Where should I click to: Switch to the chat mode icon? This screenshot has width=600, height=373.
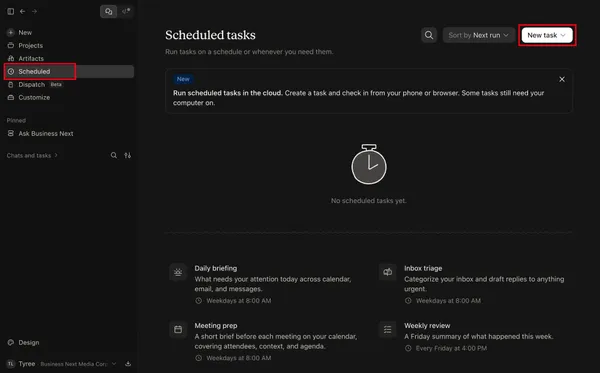click(x=109, y=11)
